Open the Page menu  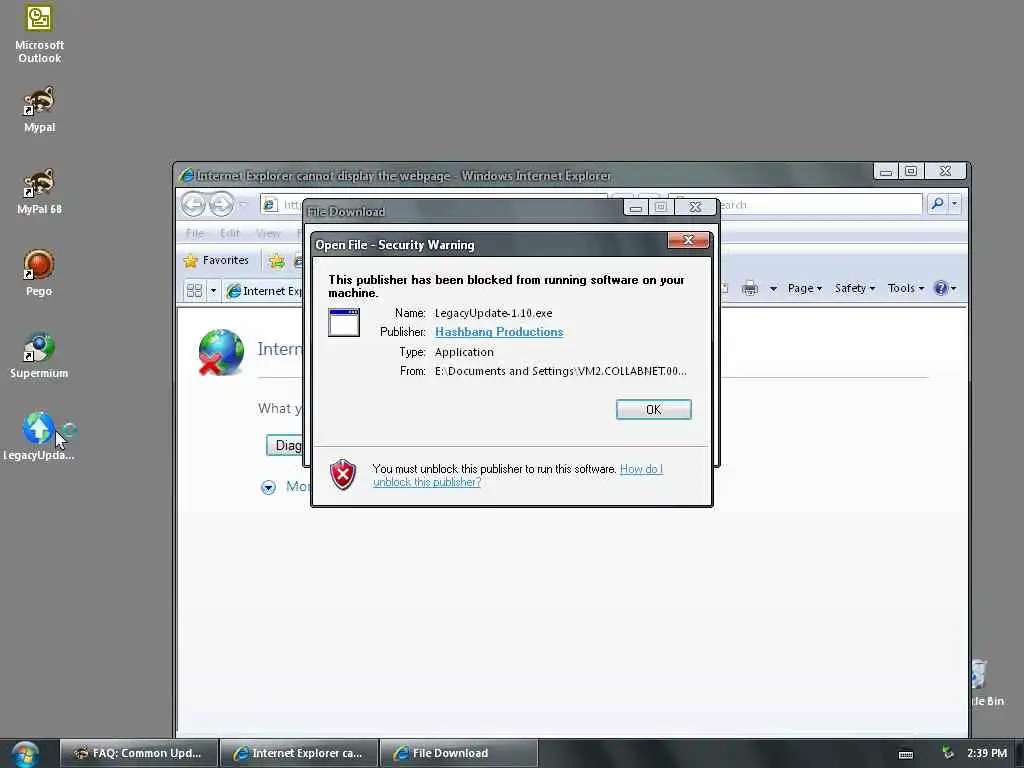coord(805,288)
